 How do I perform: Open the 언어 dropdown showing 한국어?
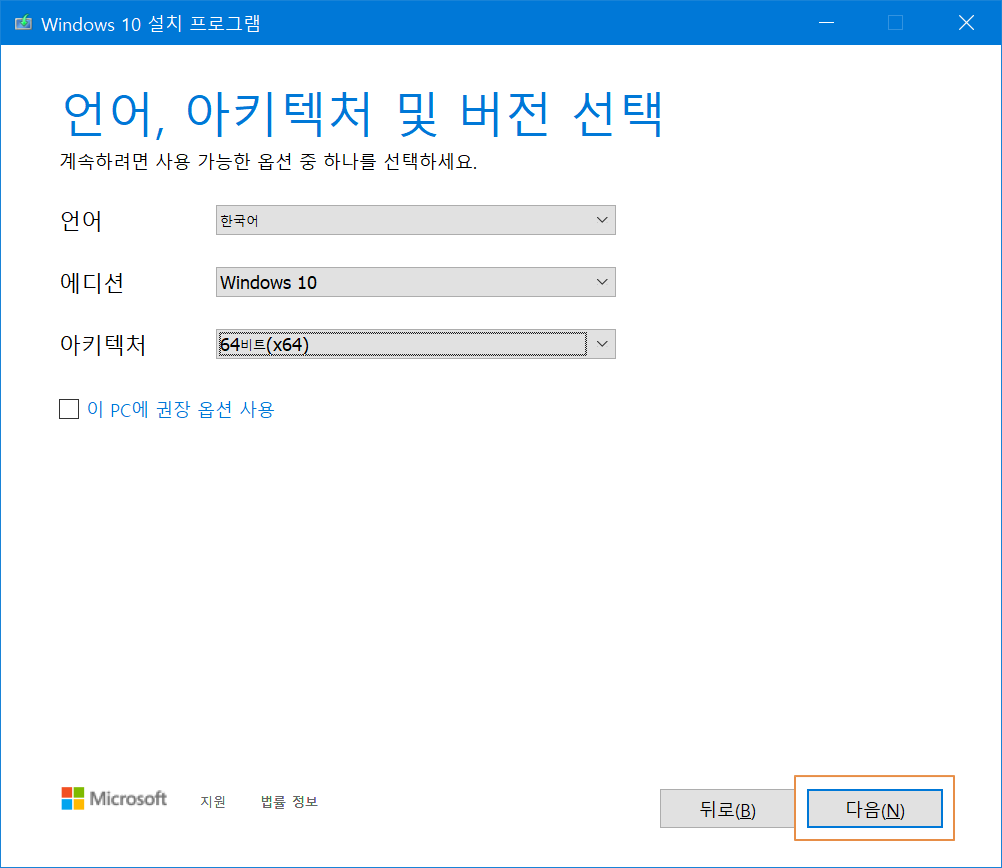click(x=415, y=220)
